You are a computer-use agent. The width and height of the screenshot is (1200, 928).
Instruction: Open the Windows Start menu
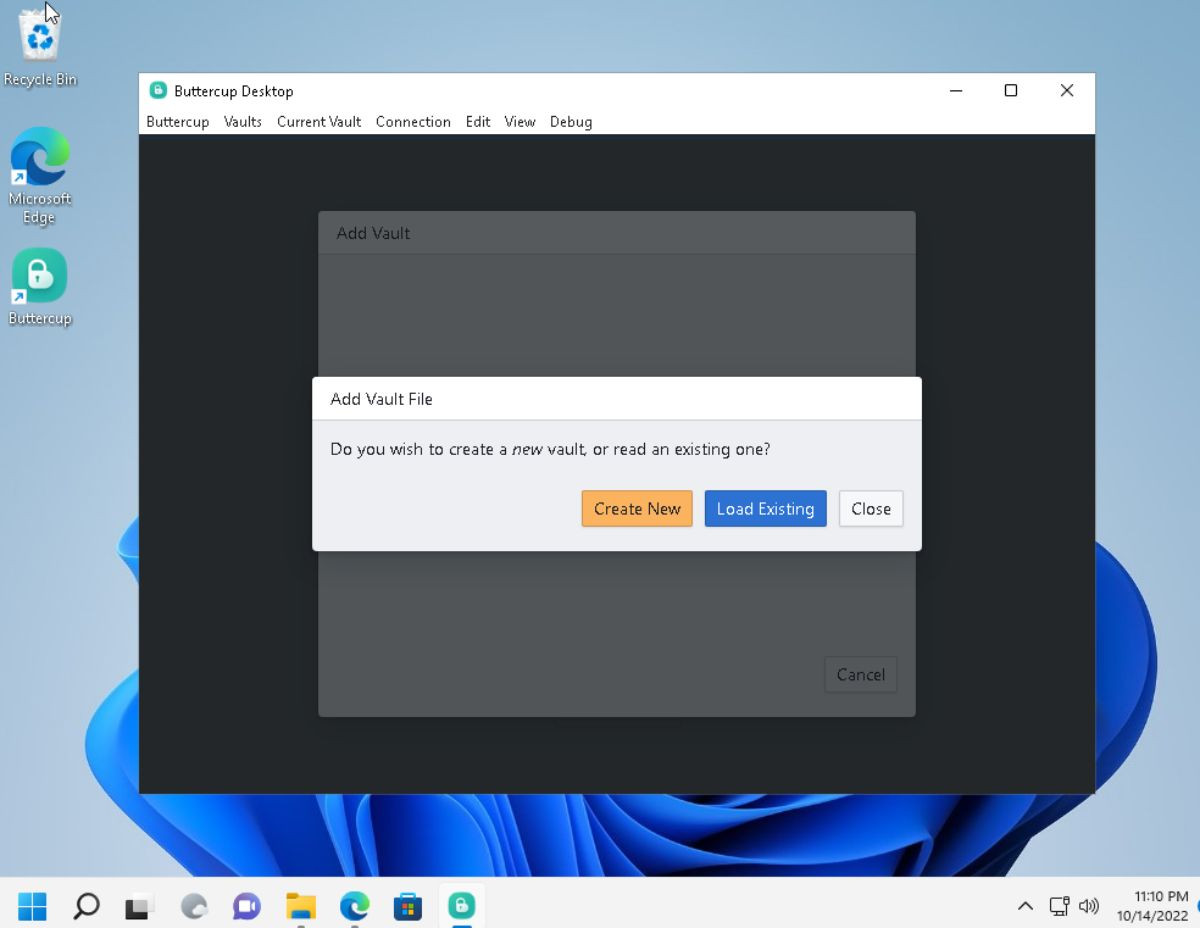tap(32, 906)
